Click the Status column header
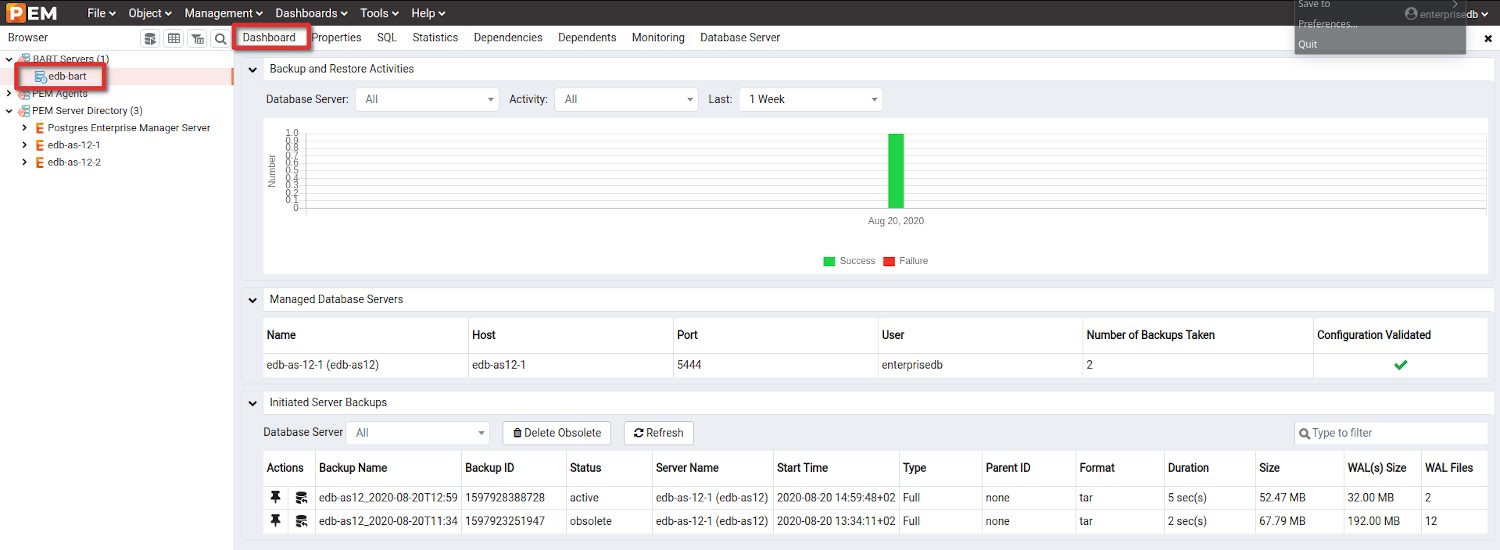The height and width of the screenshot is (550, 1500). tap(586, 468)
